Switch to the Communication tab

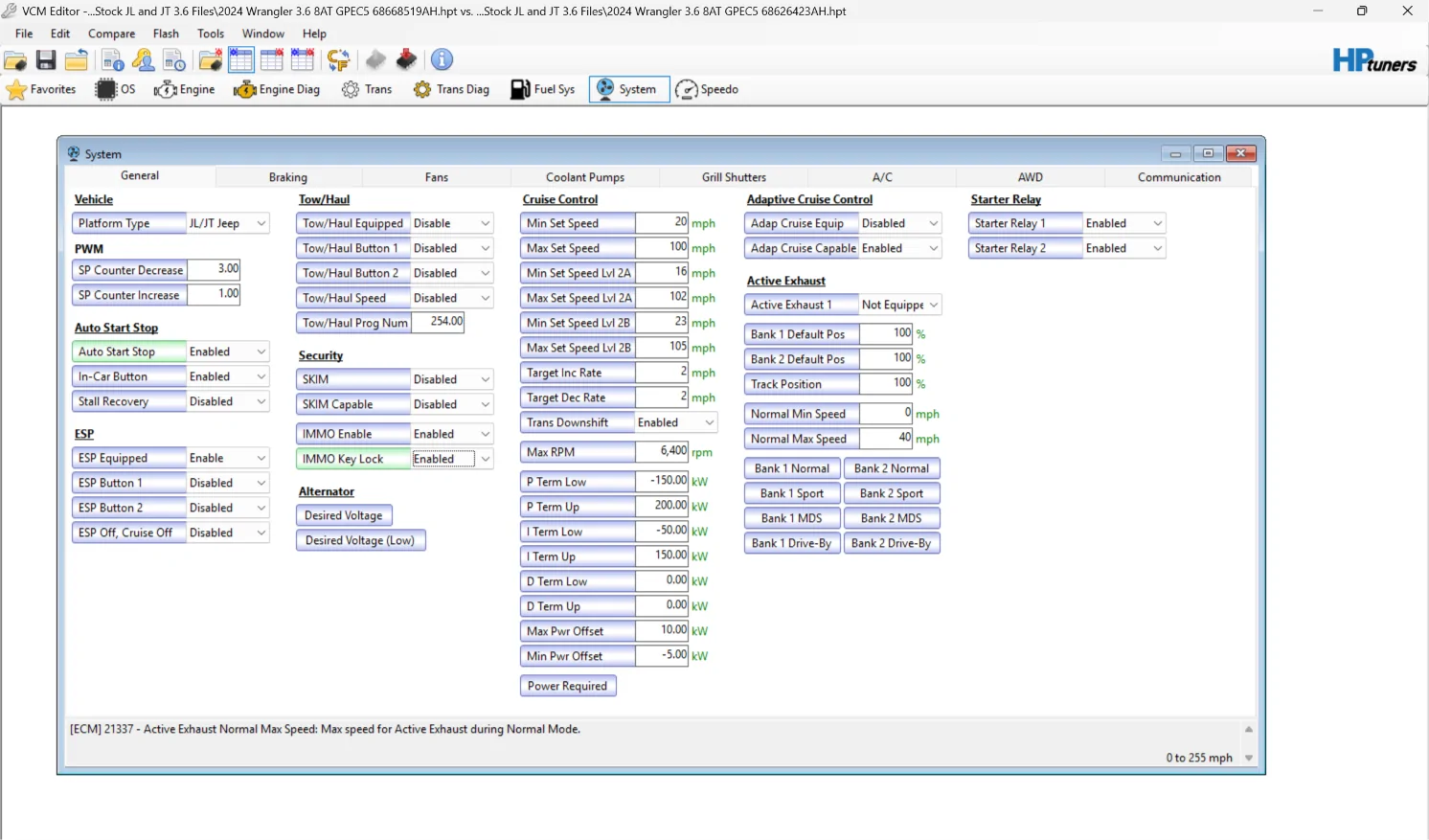1179,177
